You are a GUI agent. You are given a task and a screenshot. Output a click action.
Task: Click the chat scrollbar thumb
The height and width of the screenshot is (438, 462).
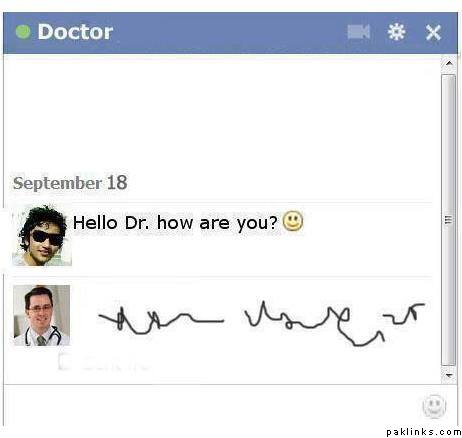[449, 220]
